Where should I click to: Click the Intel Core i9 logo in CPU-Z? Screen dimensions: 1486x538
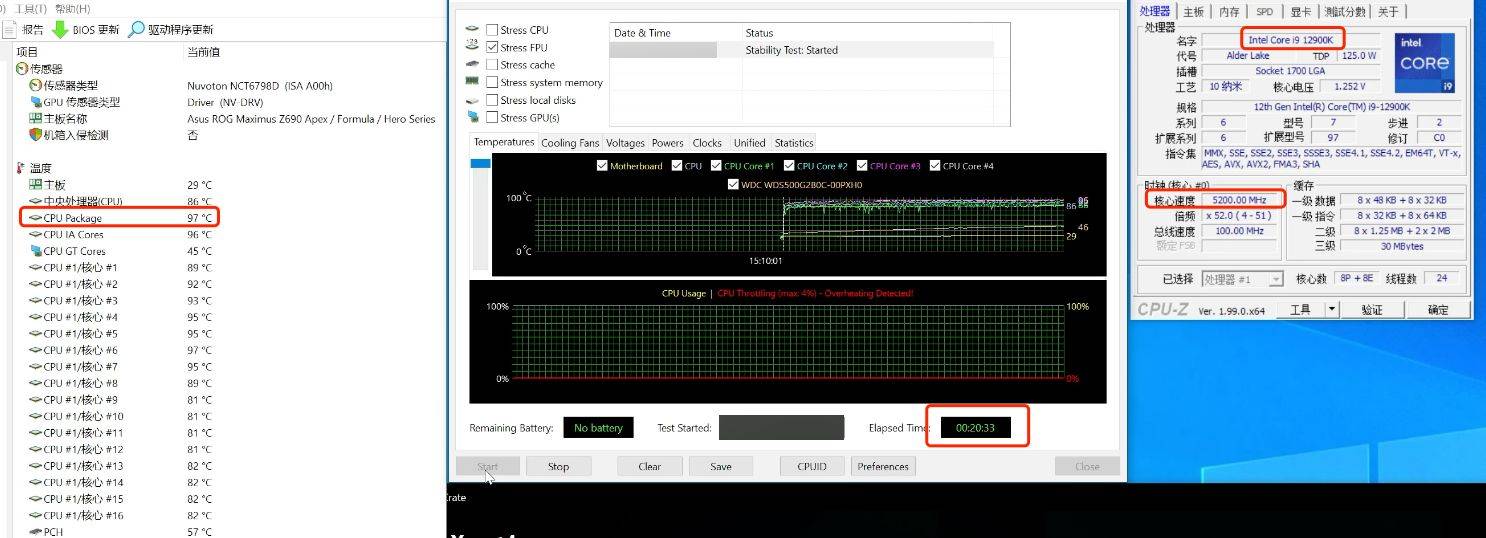pos(1424,62)
